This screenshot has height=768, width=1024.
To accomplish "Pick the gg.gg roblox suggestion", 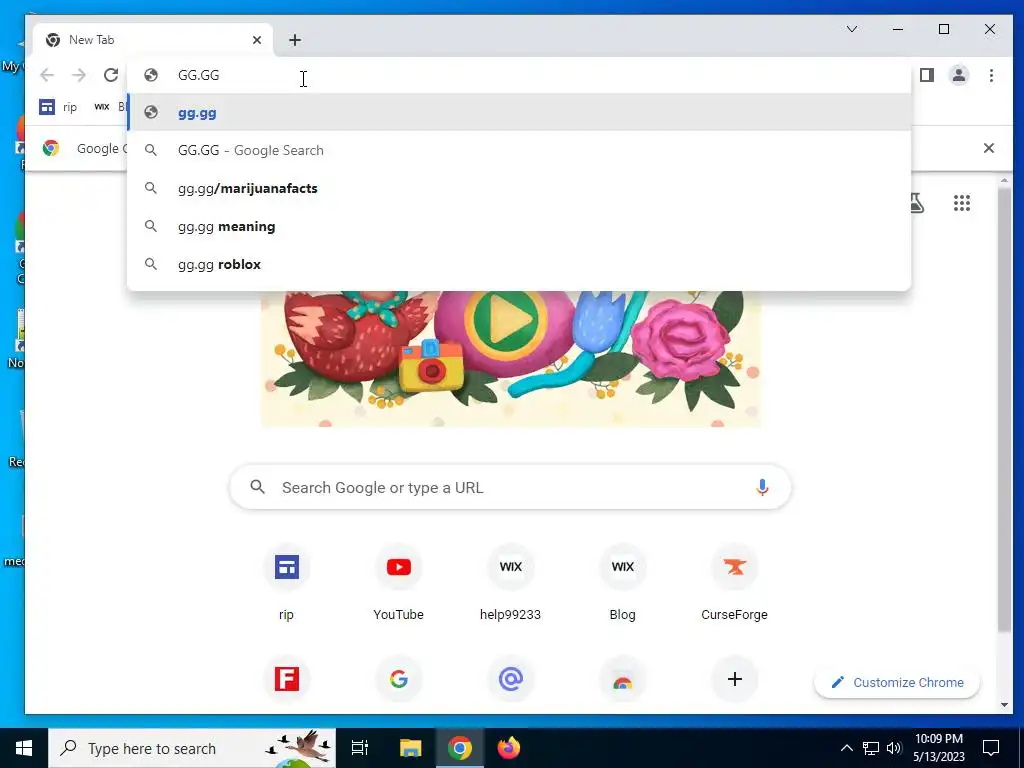I will pyautogui.click(x=519, y=264).
